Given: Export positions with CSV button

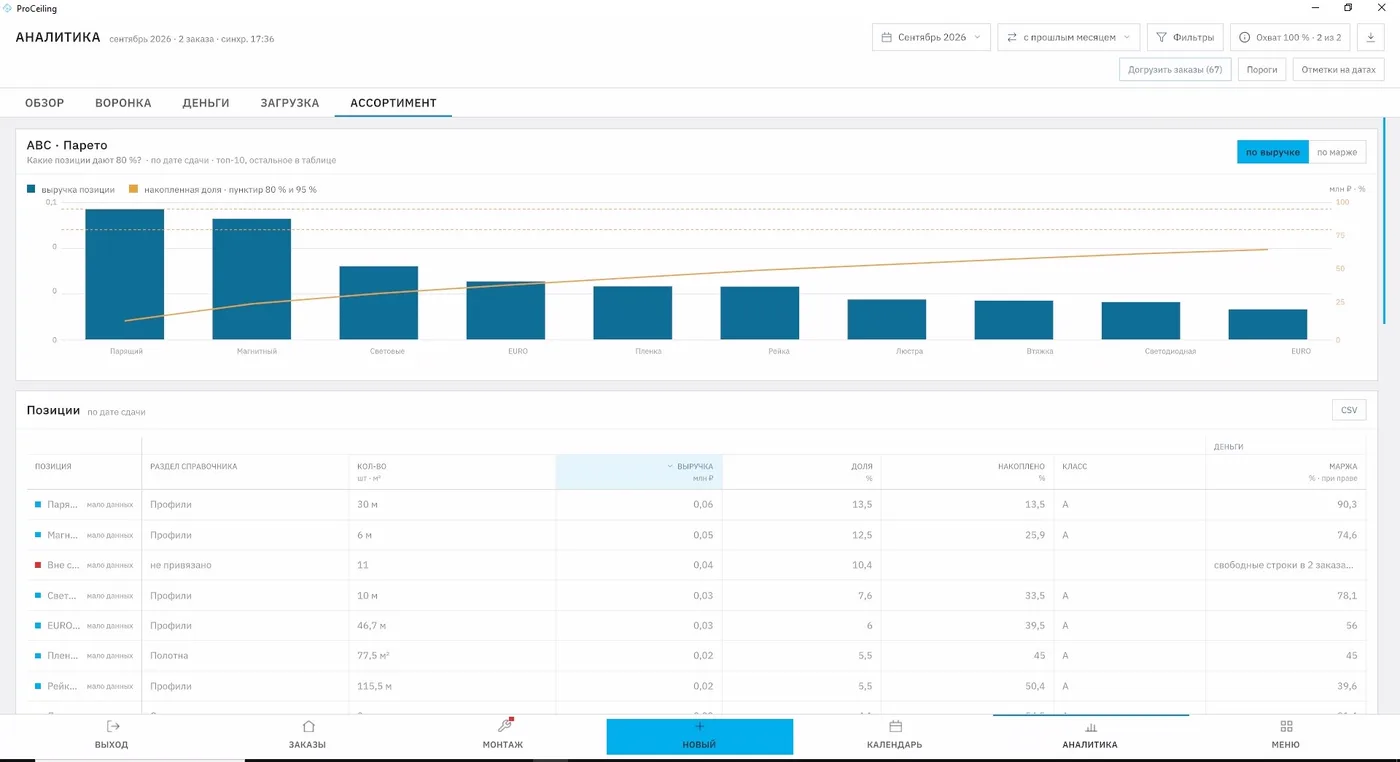Looking at the screenshot, I should pyautogui.click(x=1348, y=410).
